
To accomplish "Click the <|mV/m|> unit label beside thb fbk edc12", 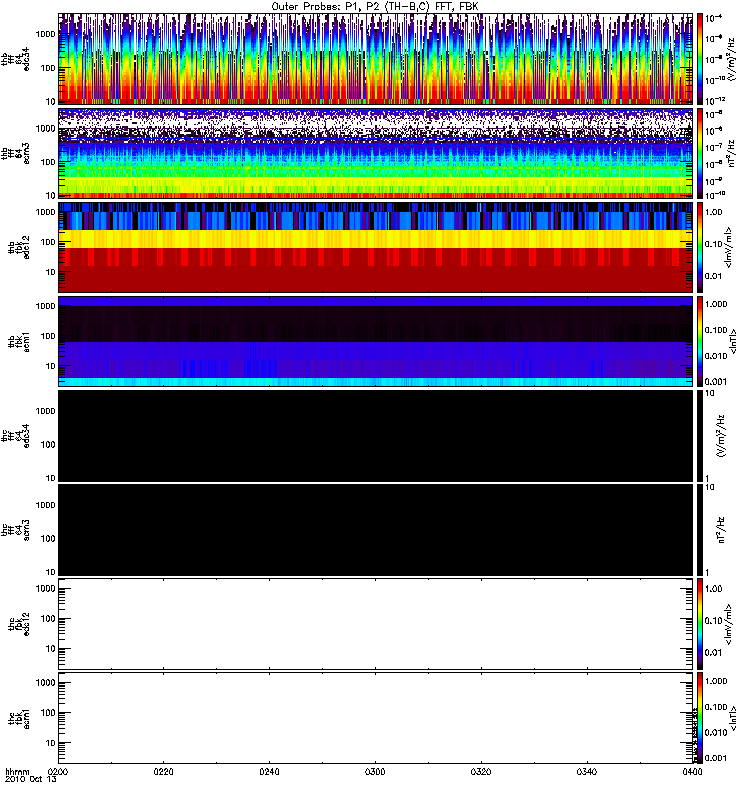I will 729,247.
